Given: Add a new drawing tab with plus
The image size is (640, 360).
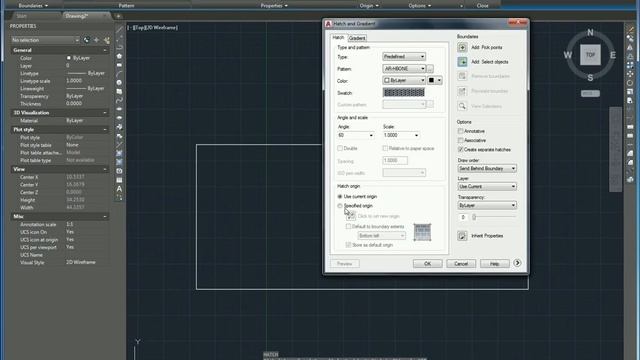Looking at the screenshot, I should pos(118,16).
